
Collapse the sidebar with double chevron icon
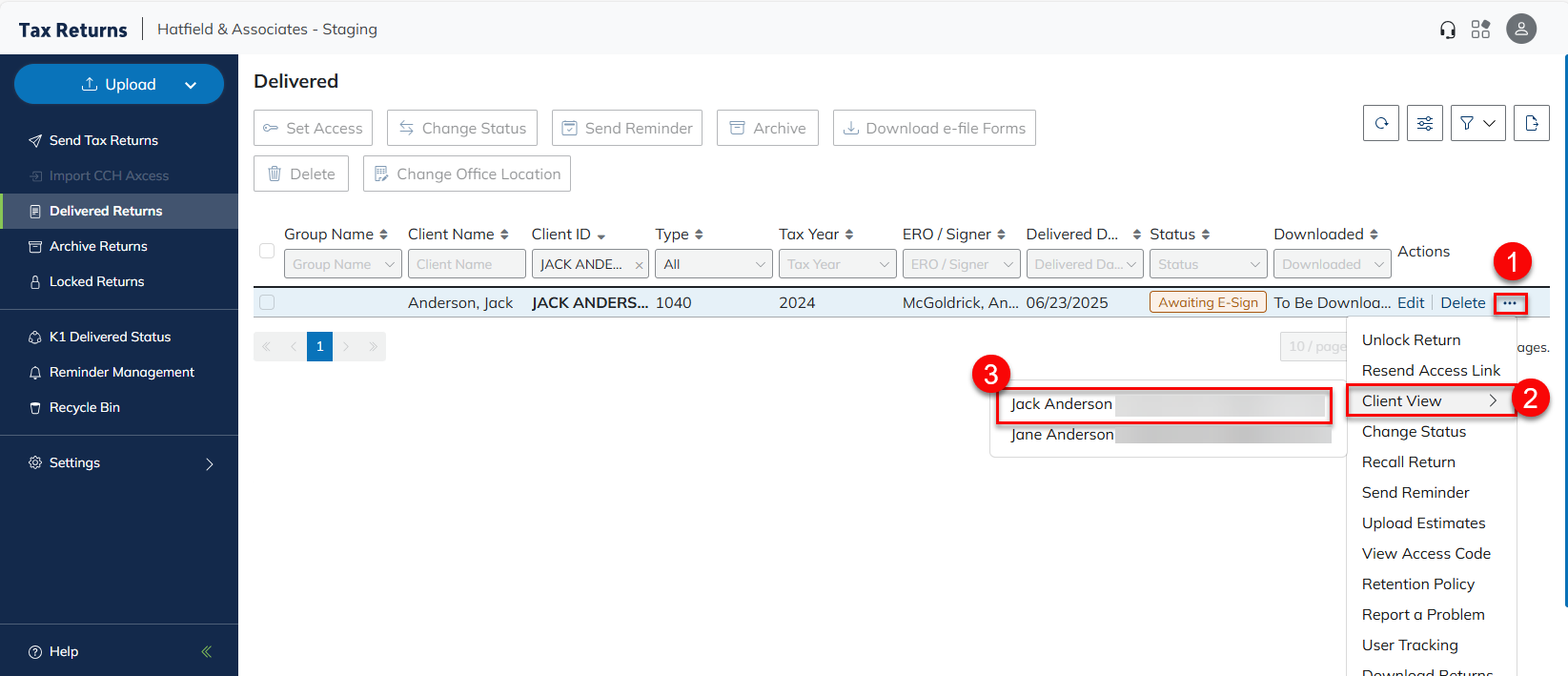click(x=207, y=652)
